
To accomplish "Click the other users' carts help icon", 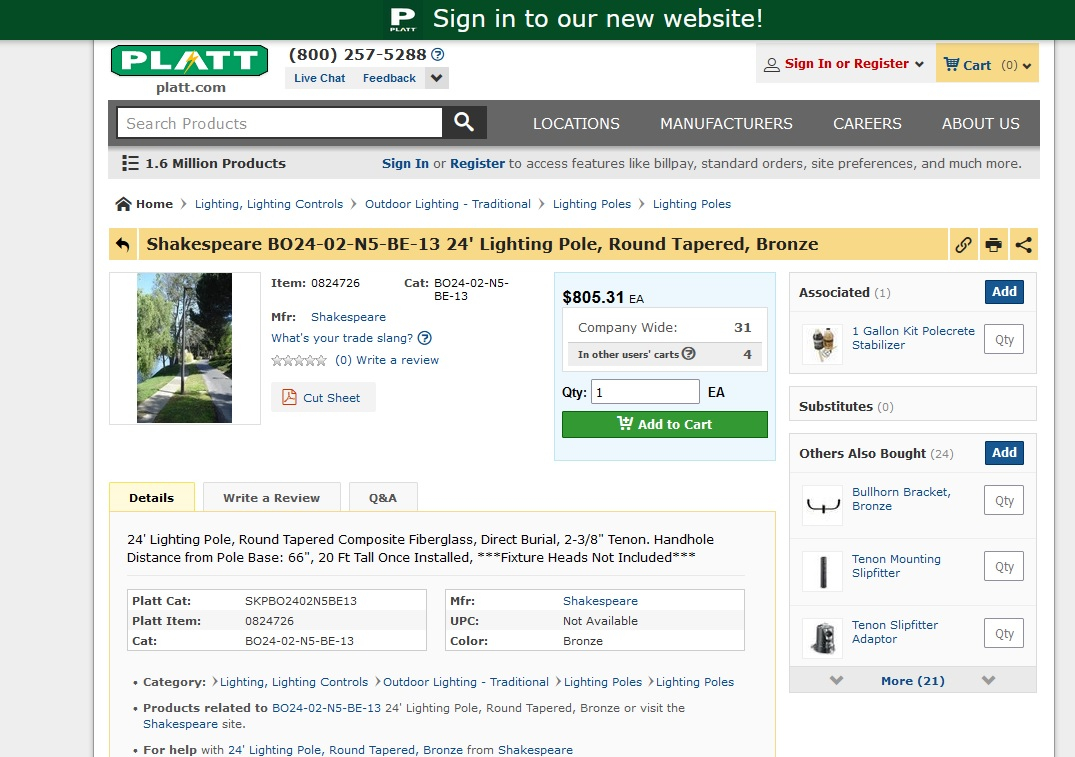I will coord(689,353).
